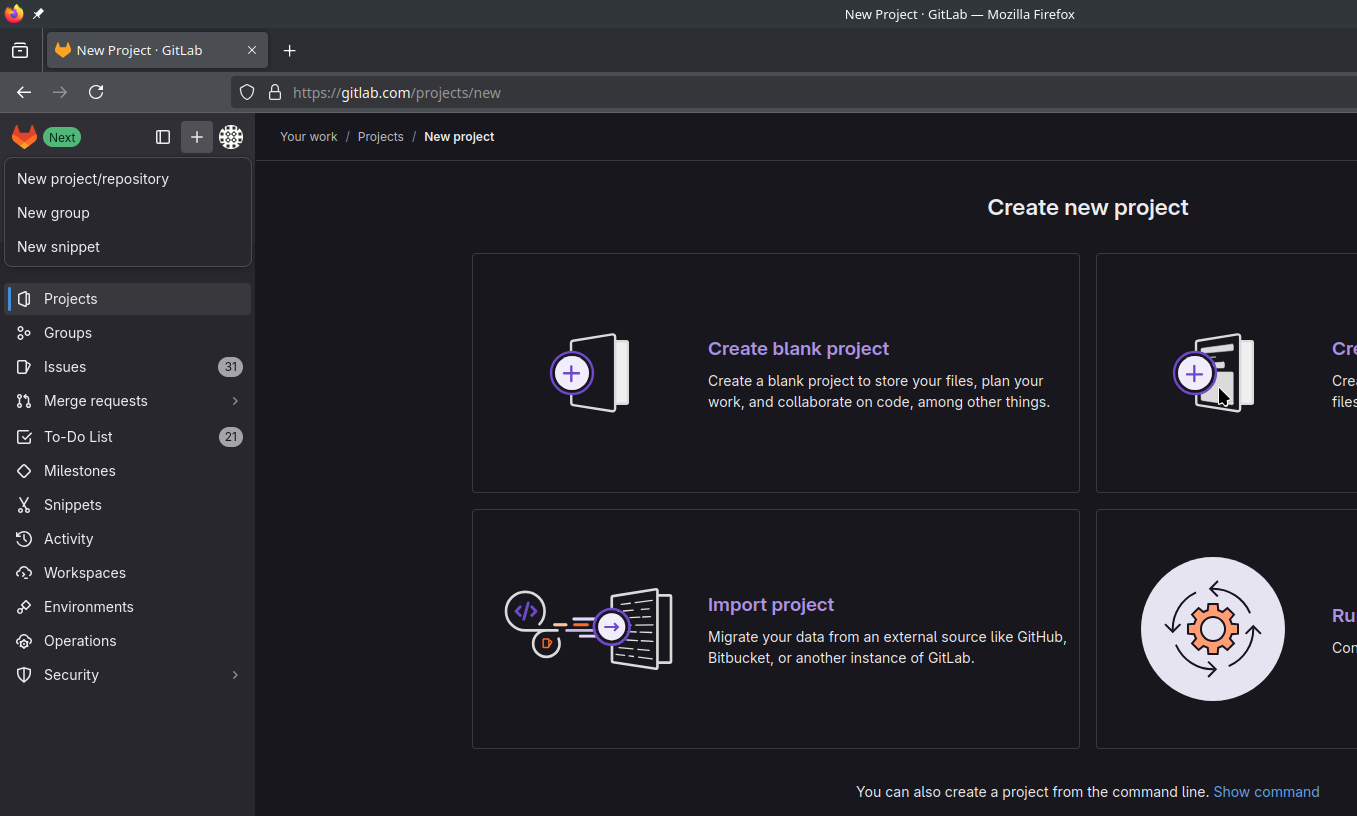This screenshot has height=816, width=1357.
Task: Click the CI/CD gear illustration
Action: click(x=1213, y=629)
